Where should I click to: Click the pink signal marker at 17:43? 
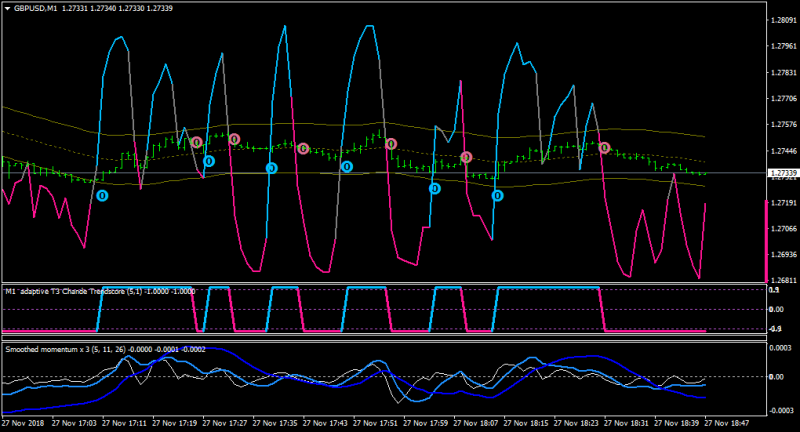pos(303,148)
